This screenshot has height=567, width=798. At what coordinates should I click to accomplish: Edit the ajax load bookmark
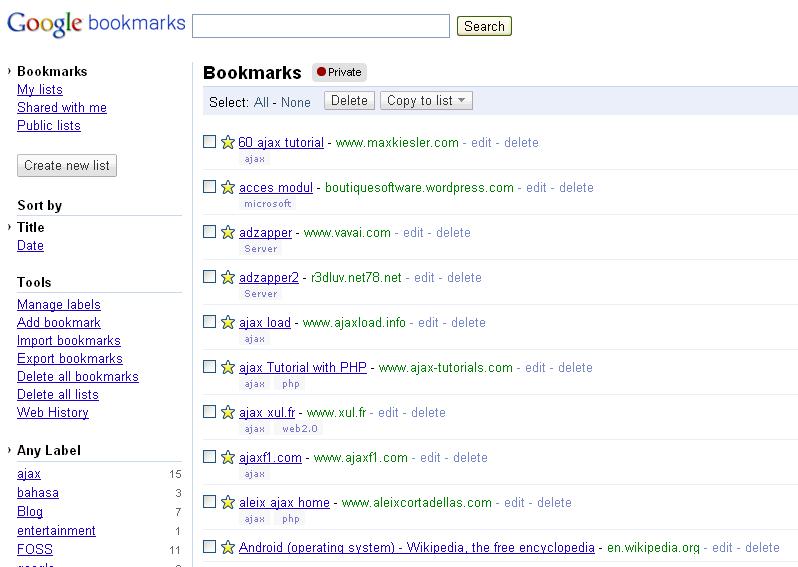(428, 323)
